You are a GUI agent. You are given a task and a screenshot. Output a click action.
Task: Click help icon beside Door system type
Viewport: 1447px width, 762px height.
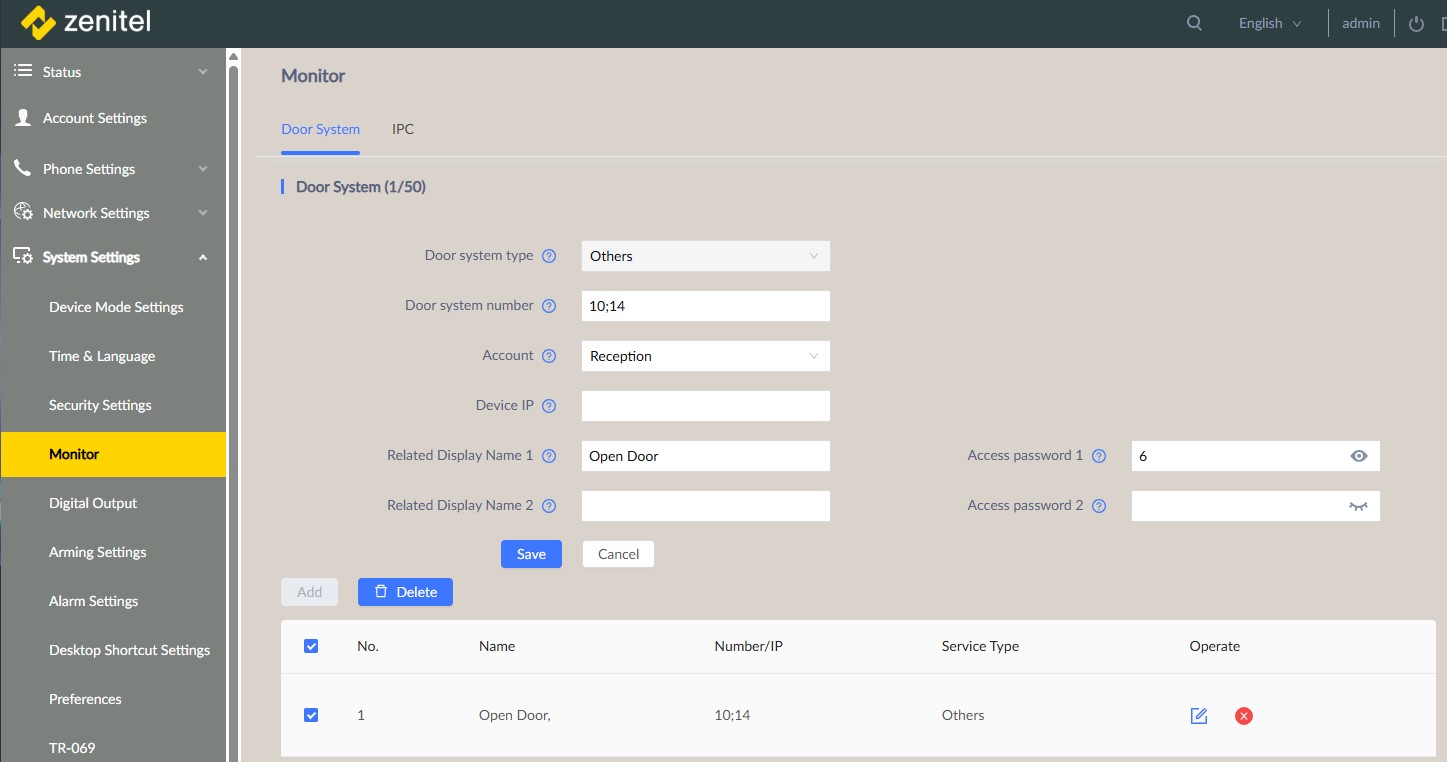pos(549,256)
